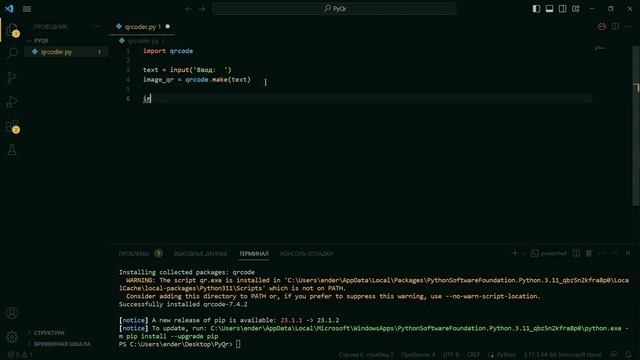Close the unsaved qrcoder.py tab dot

167,27
